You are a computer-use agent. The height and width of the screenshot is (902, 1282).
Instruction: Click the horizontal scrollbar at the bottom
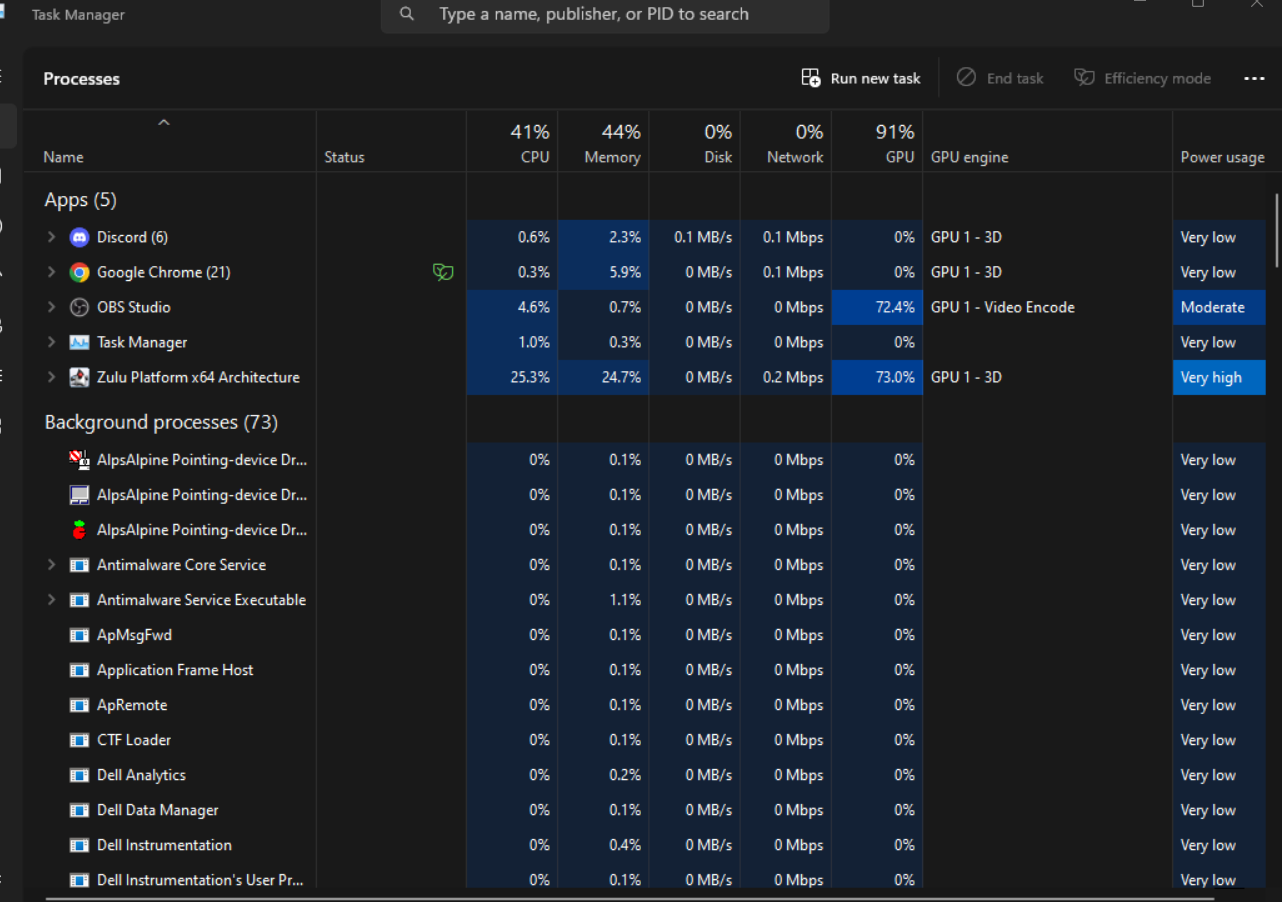(630, 898)
